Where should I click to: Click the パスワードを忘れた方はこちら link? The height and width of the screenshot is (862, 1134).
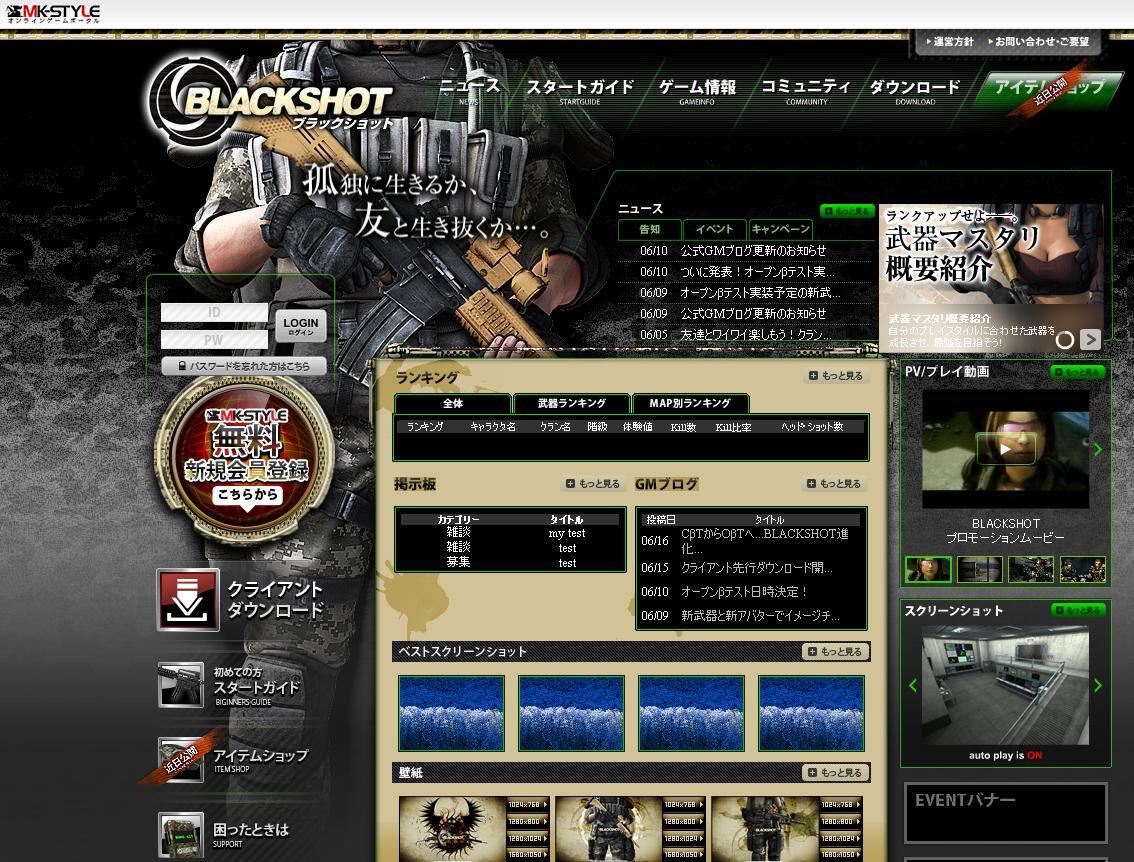[x=244, y=366]
